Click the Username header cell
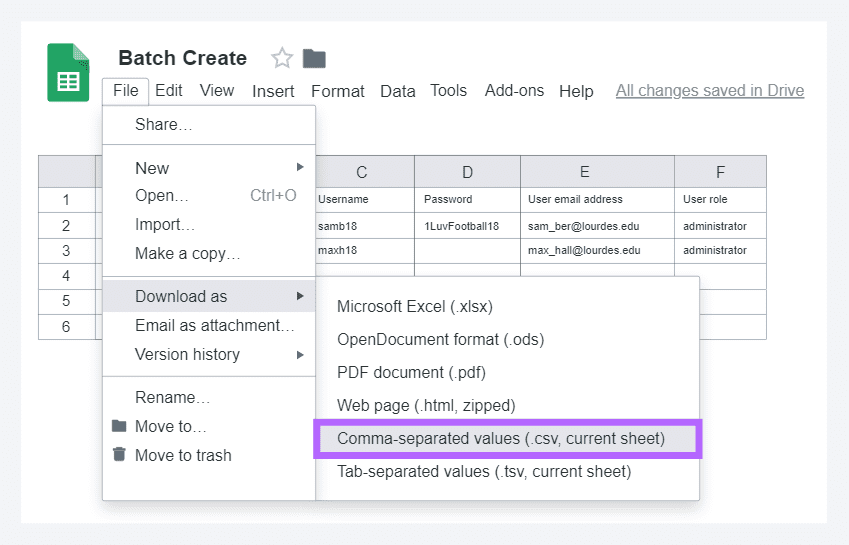 point(364,200)
